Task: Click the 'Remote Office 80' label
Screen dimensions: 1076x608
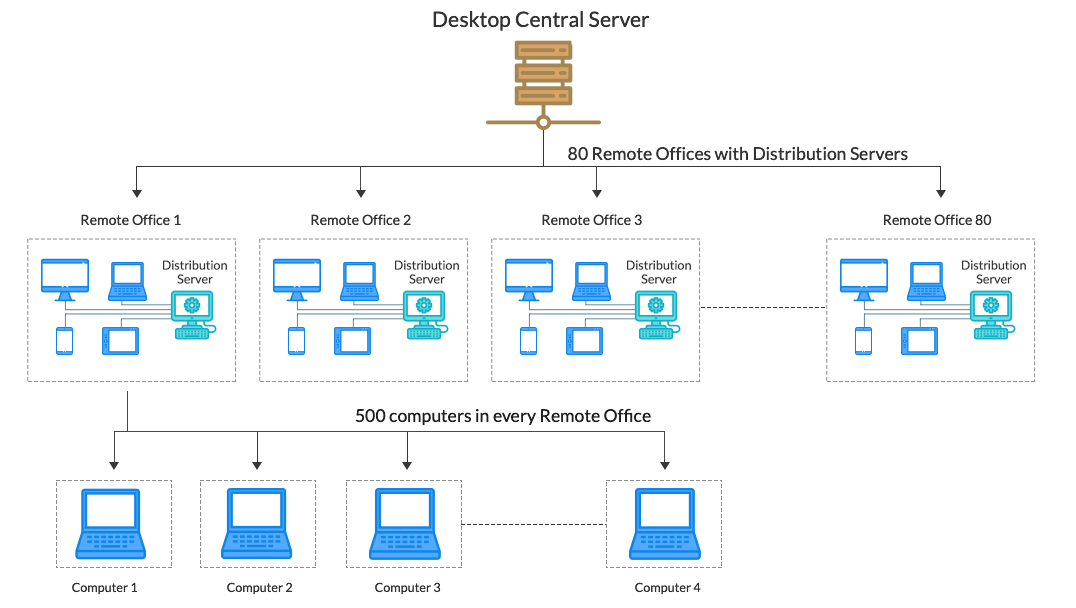Action: click(937, 220)
